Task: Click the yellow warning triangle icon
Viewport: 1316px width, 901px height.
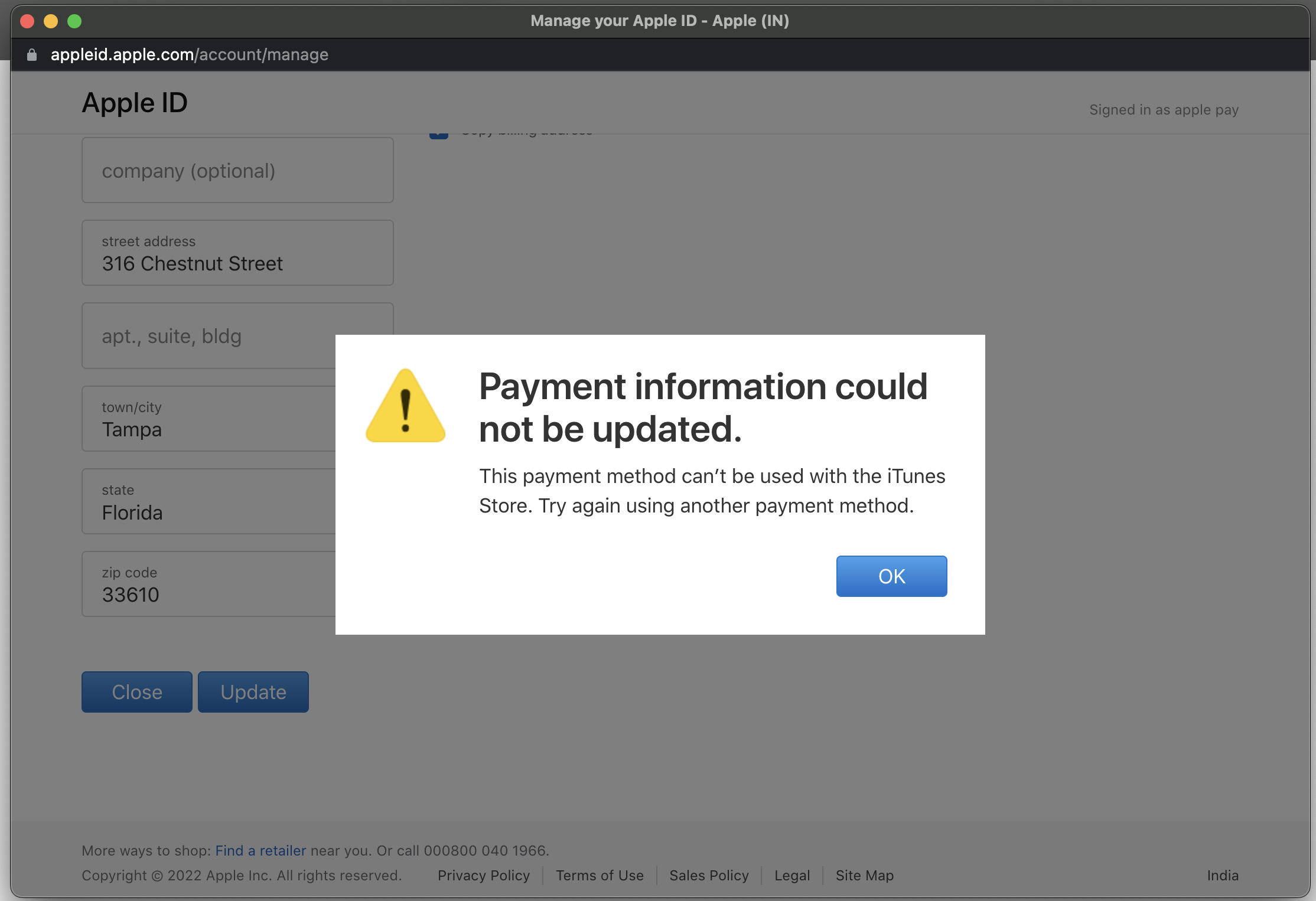Action: (x=405, y=407)
